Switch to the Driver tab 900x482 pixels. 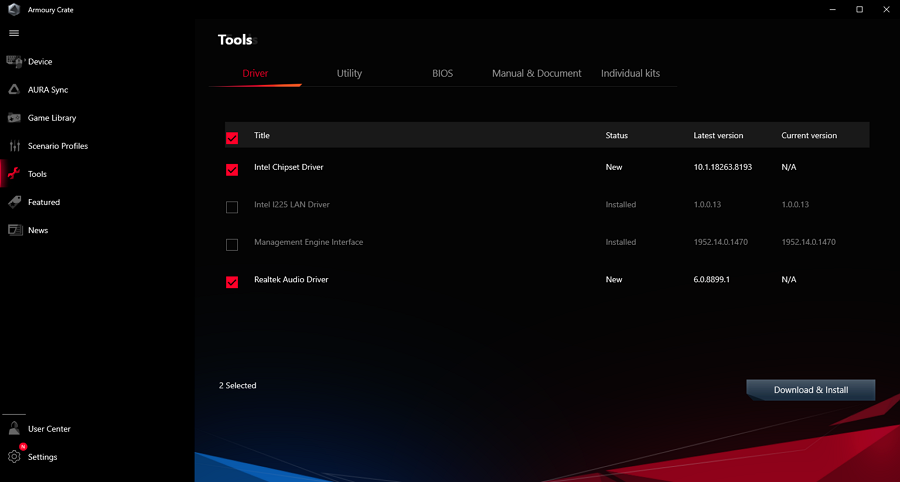[x=255, y=73]
